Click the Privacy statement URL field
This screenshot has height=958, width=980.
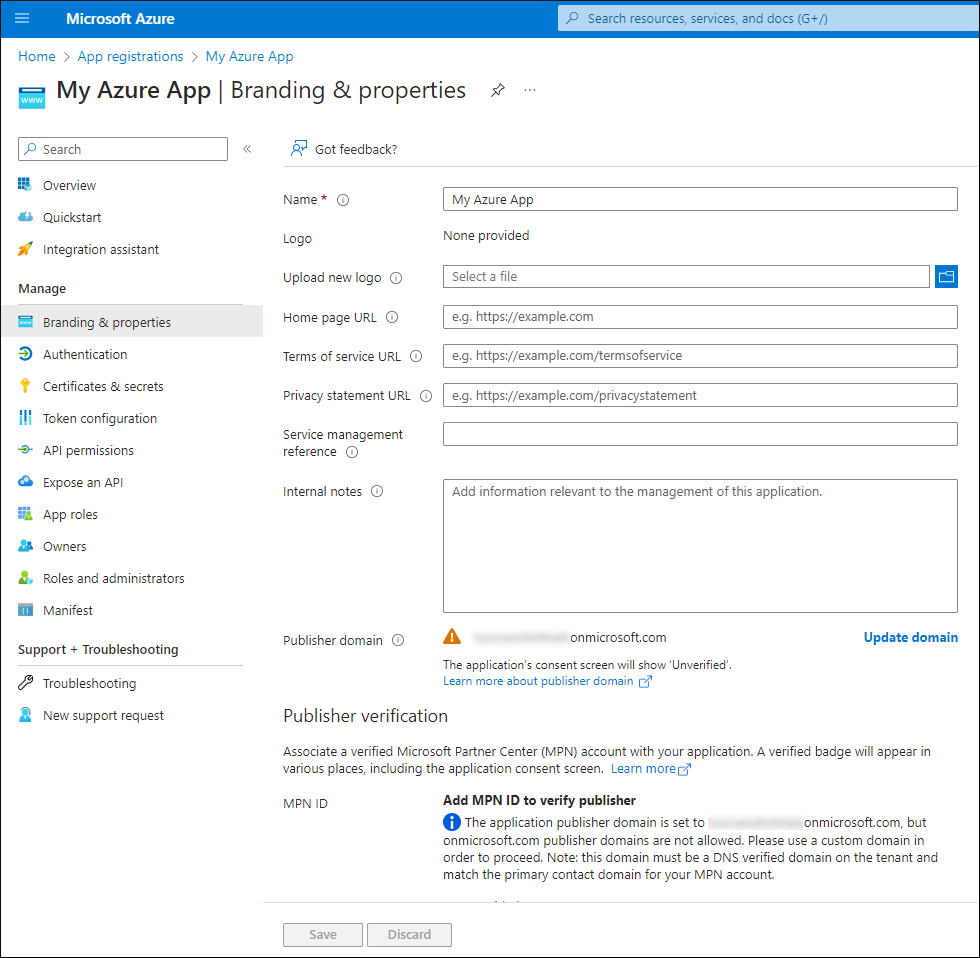coord(700,395)
